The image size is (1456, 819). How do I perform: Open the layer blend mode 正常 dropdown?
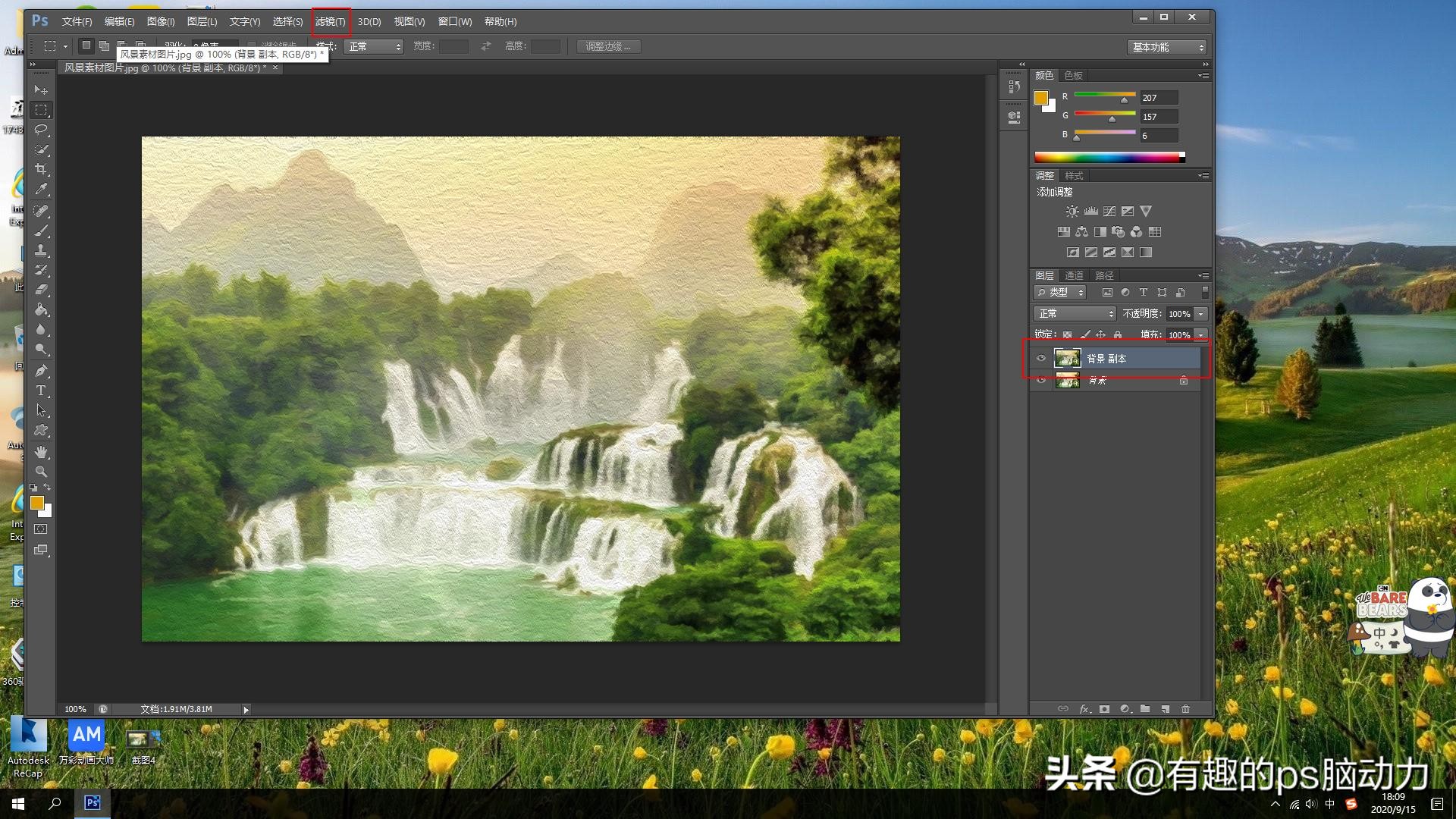[1074, 314]
